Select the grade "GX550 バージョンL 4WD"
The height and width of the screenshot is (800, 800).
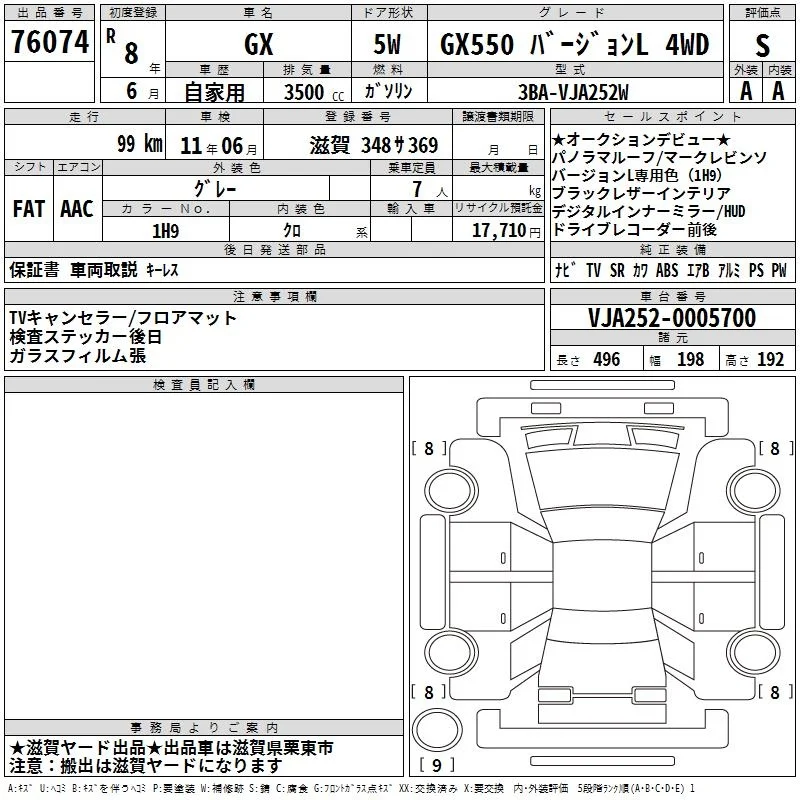(x=574, y=44)
